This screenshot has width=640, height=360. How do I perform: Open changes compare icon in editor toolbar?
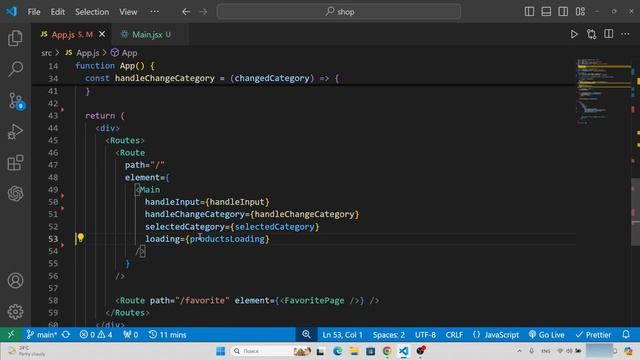(591, 34)
